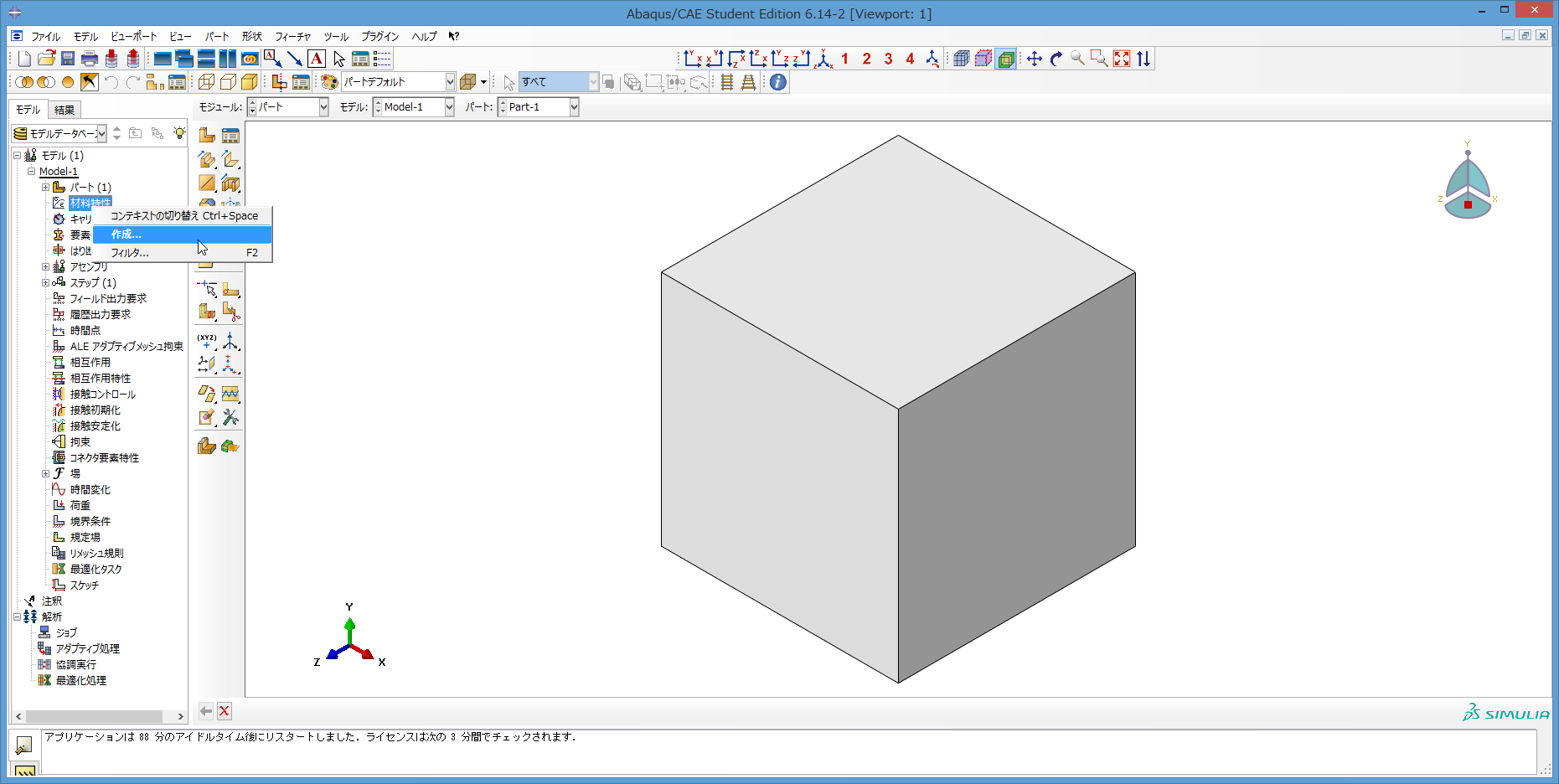Click the Query information (i) icon
Screen dimensions: 1559x784
[778, 82]
